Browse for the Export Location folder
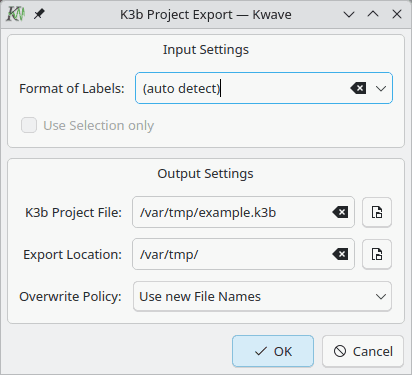Viewport: 412px width, 375px height. [377, 254]
